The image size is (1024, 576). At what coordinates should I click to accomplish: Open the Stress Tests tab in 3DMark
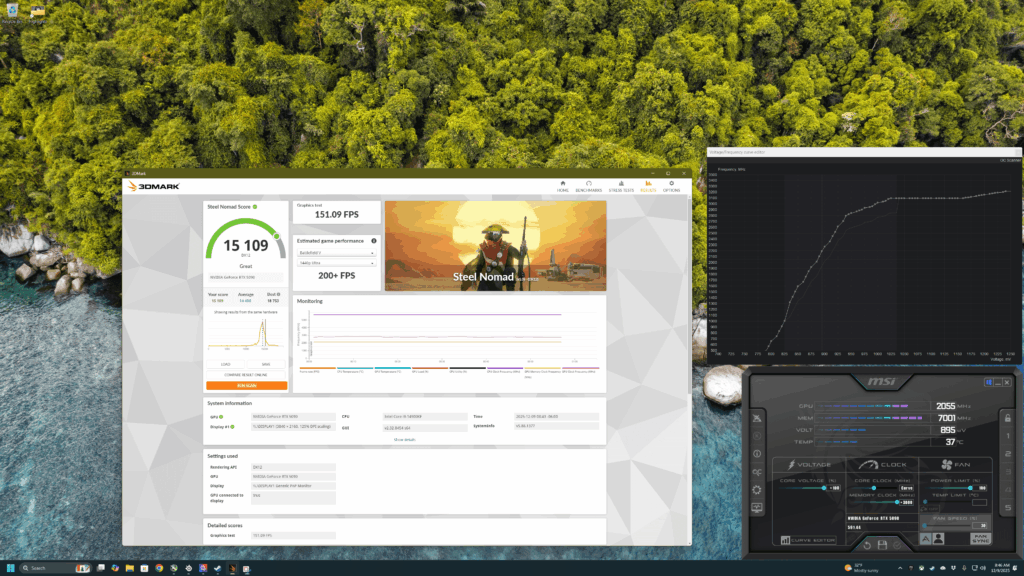tap(621, 186)
